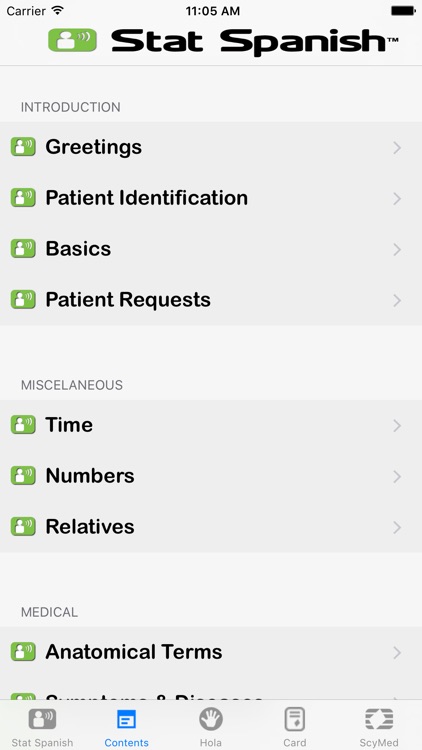Open the Basics category

click(211, 249)
